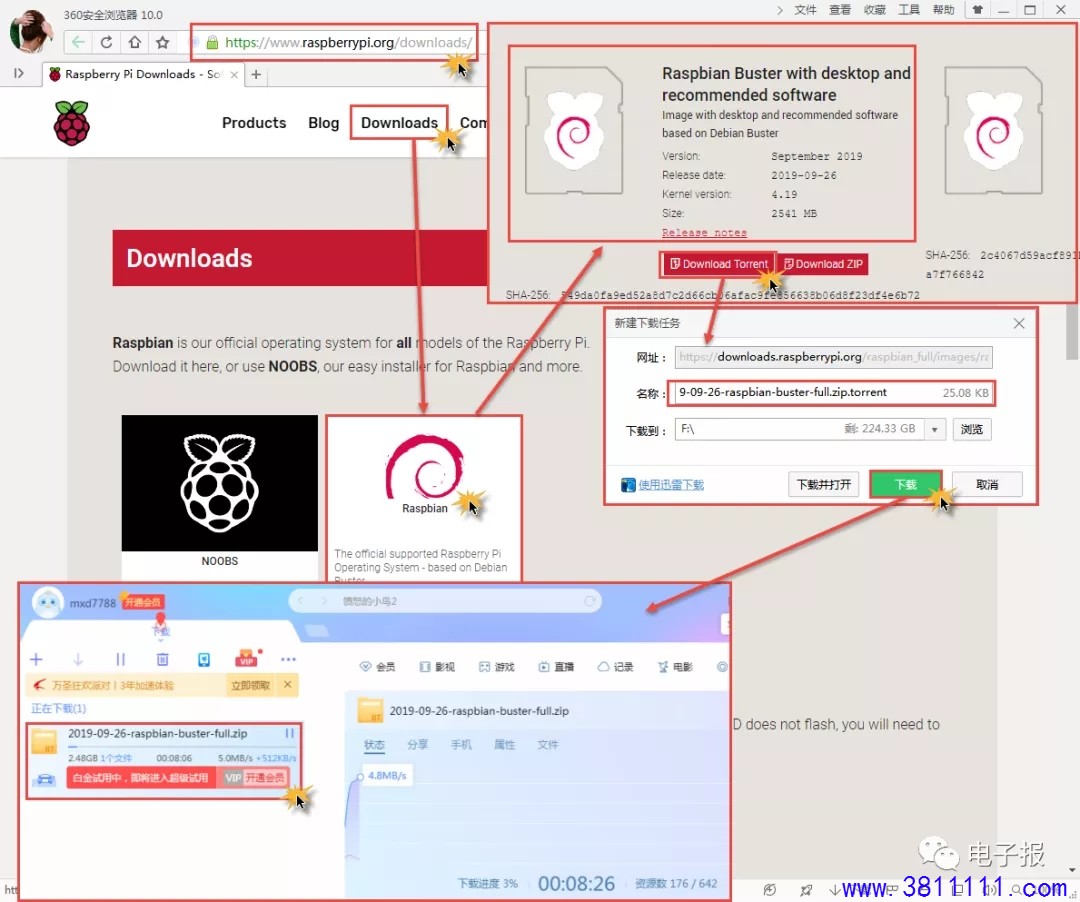Switch to the 手机 detail tab
This screenshot has width=1080, height=902.
(461, 745)
